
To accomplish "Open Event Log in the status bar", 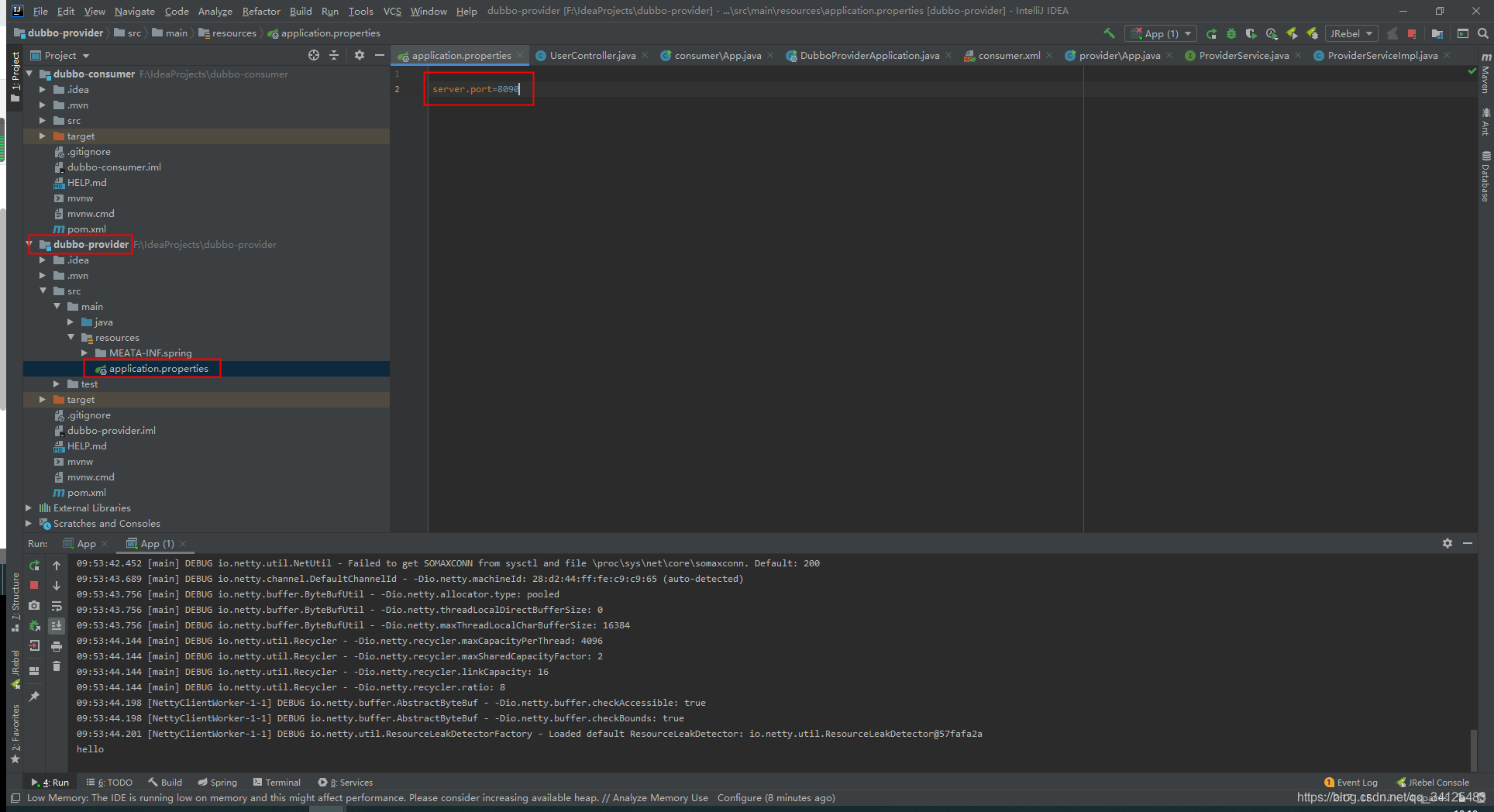I will [x=1351, y=783].
